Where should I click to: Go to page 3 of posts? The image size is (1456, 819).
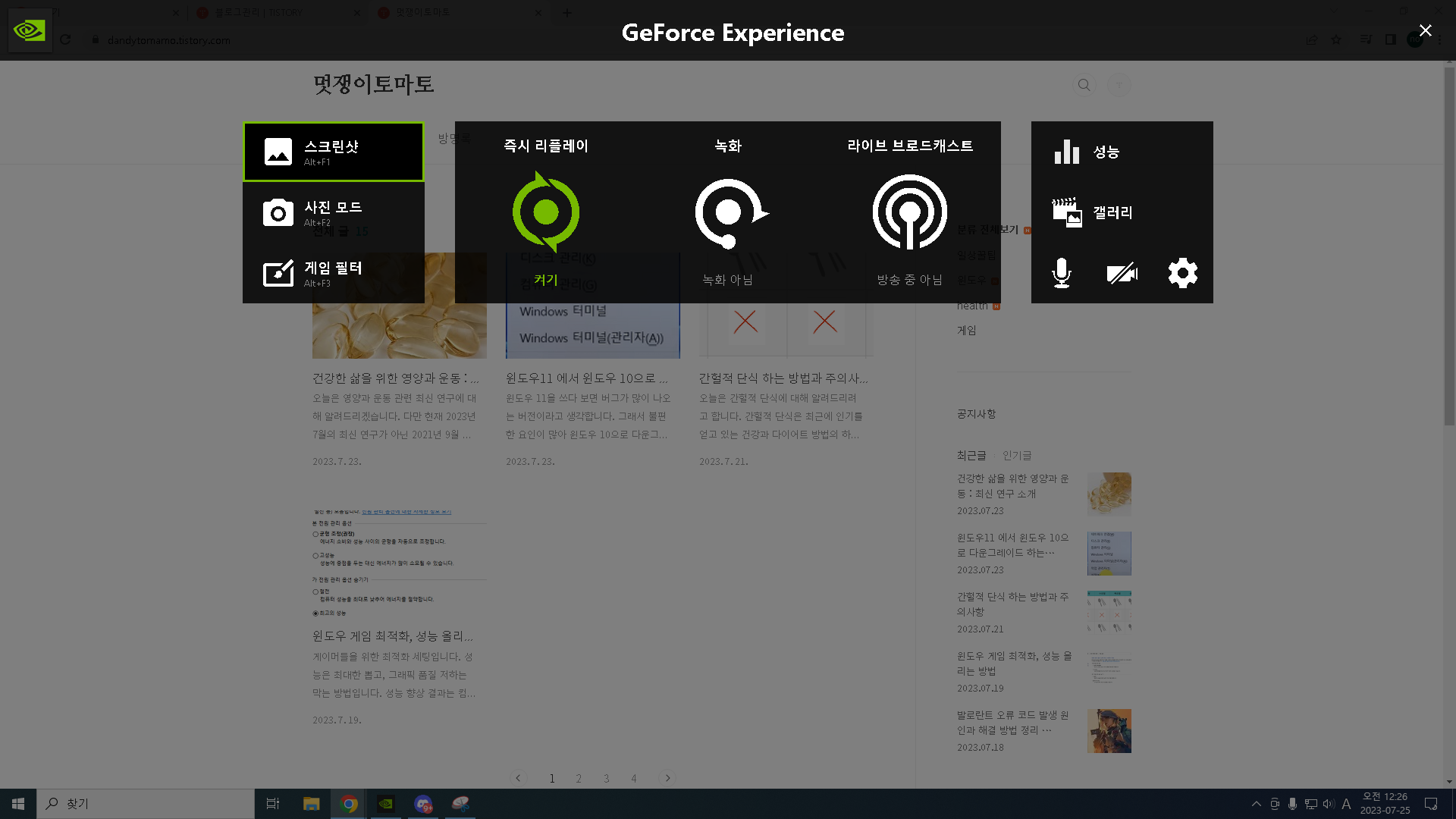tap(607, 778)
